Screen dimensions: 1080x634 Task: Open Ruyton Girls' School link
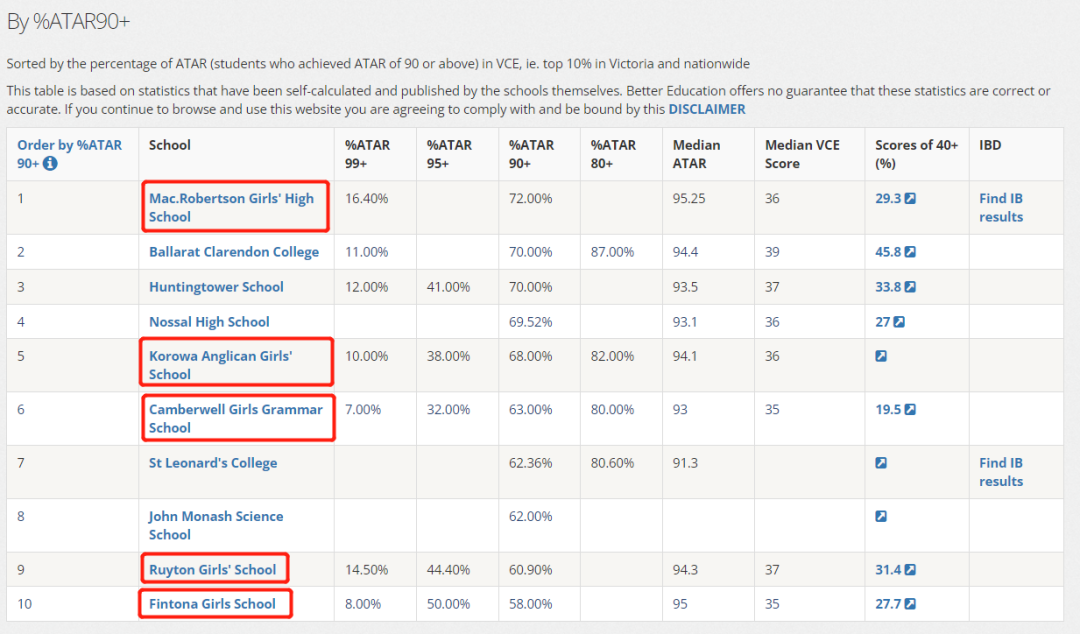tap(212, 570)
